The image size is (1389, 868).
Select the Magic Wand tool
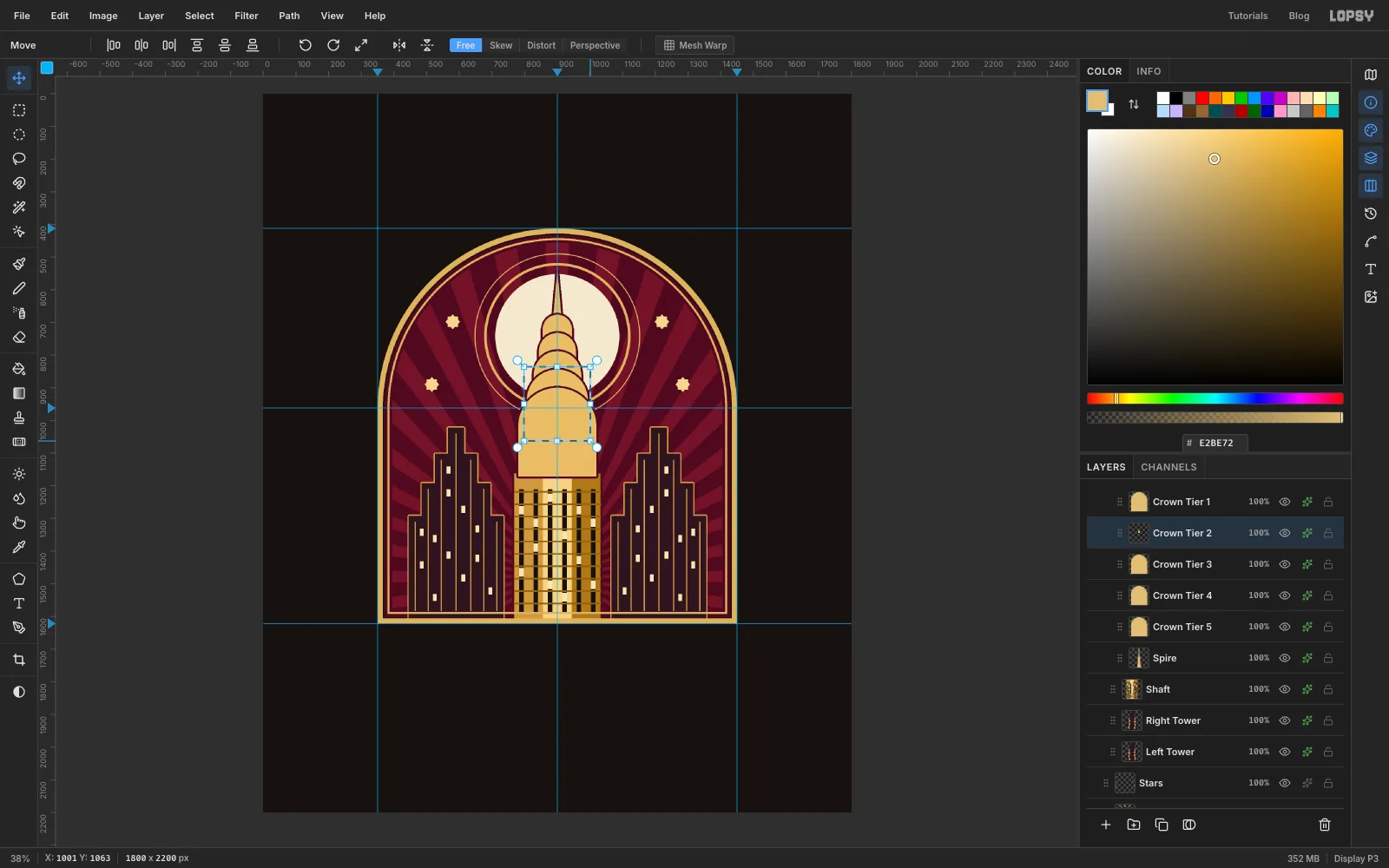click(19, 207)
